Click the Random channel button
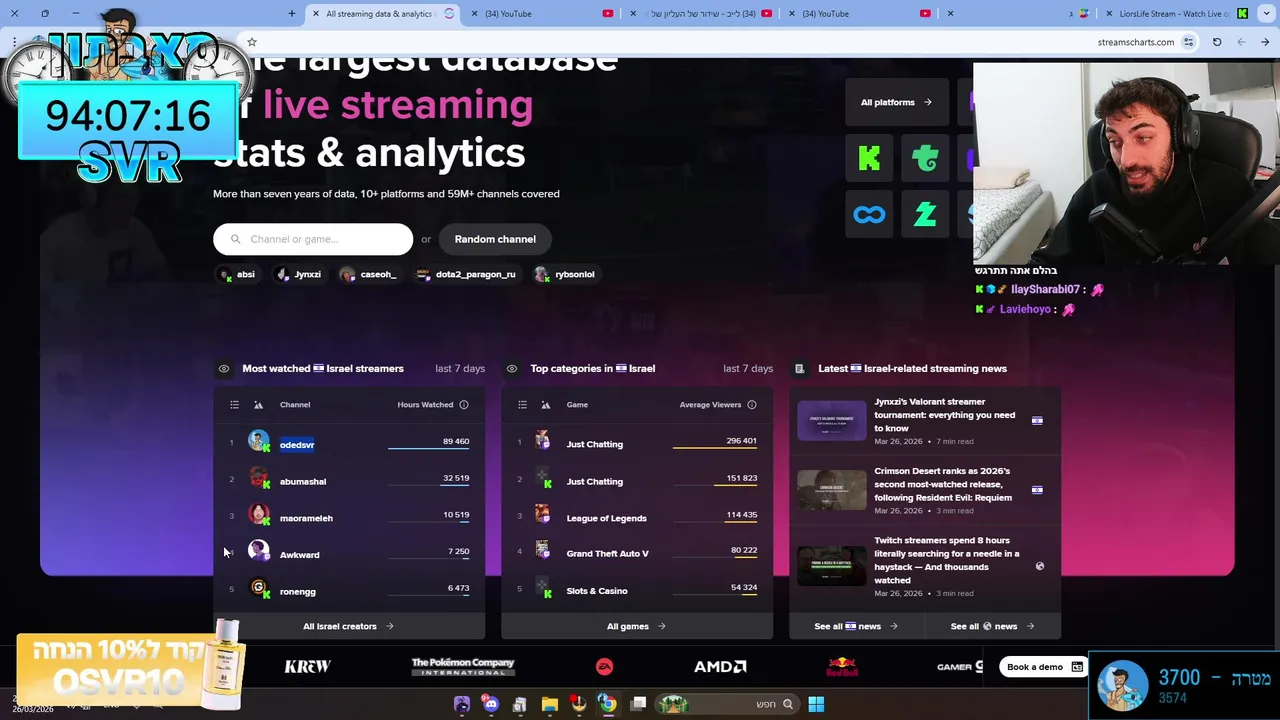The image size is (1280, 720). [495, 239]
